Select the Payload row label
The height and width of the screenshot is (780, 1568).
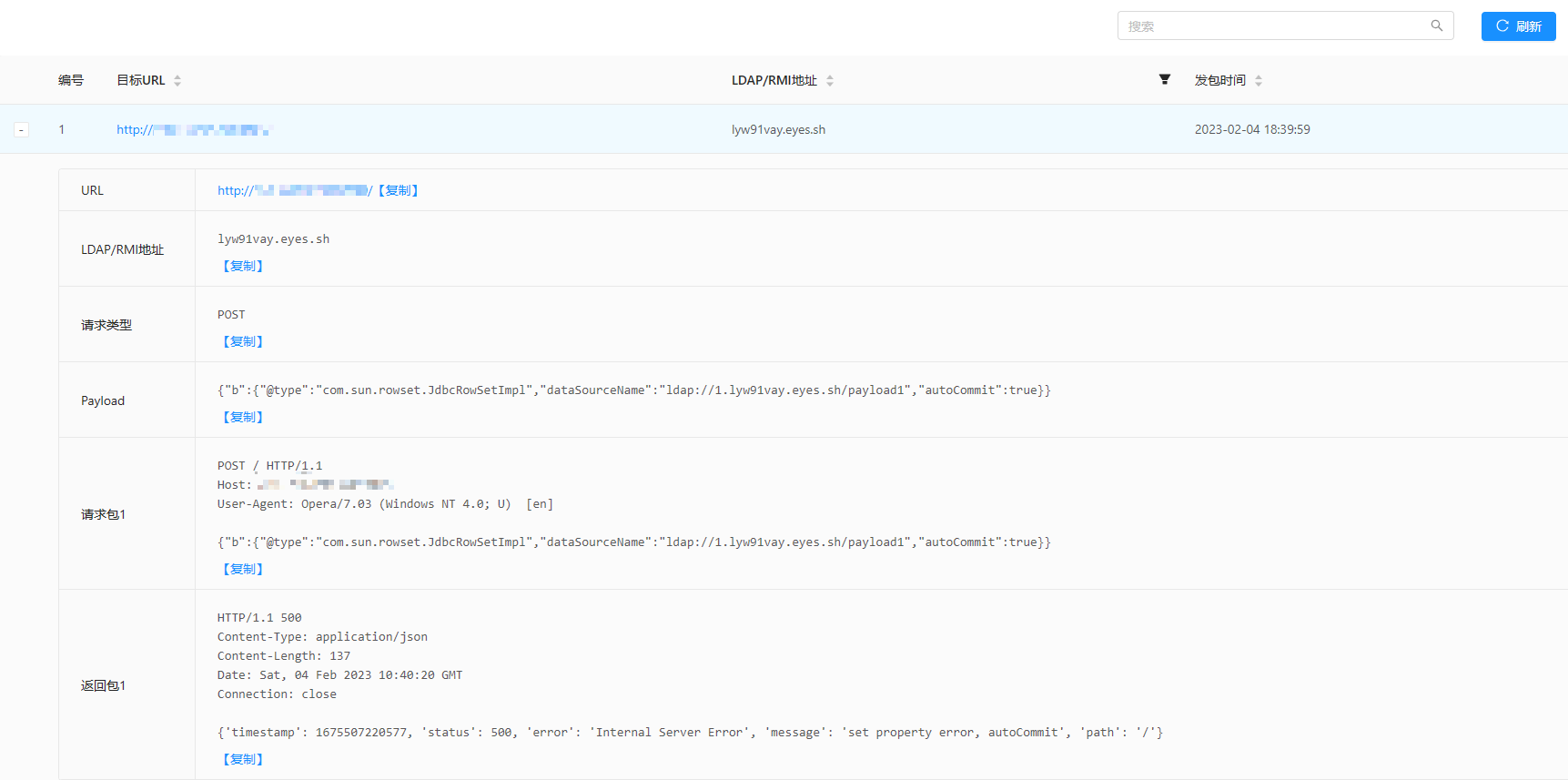click(103, 400)
